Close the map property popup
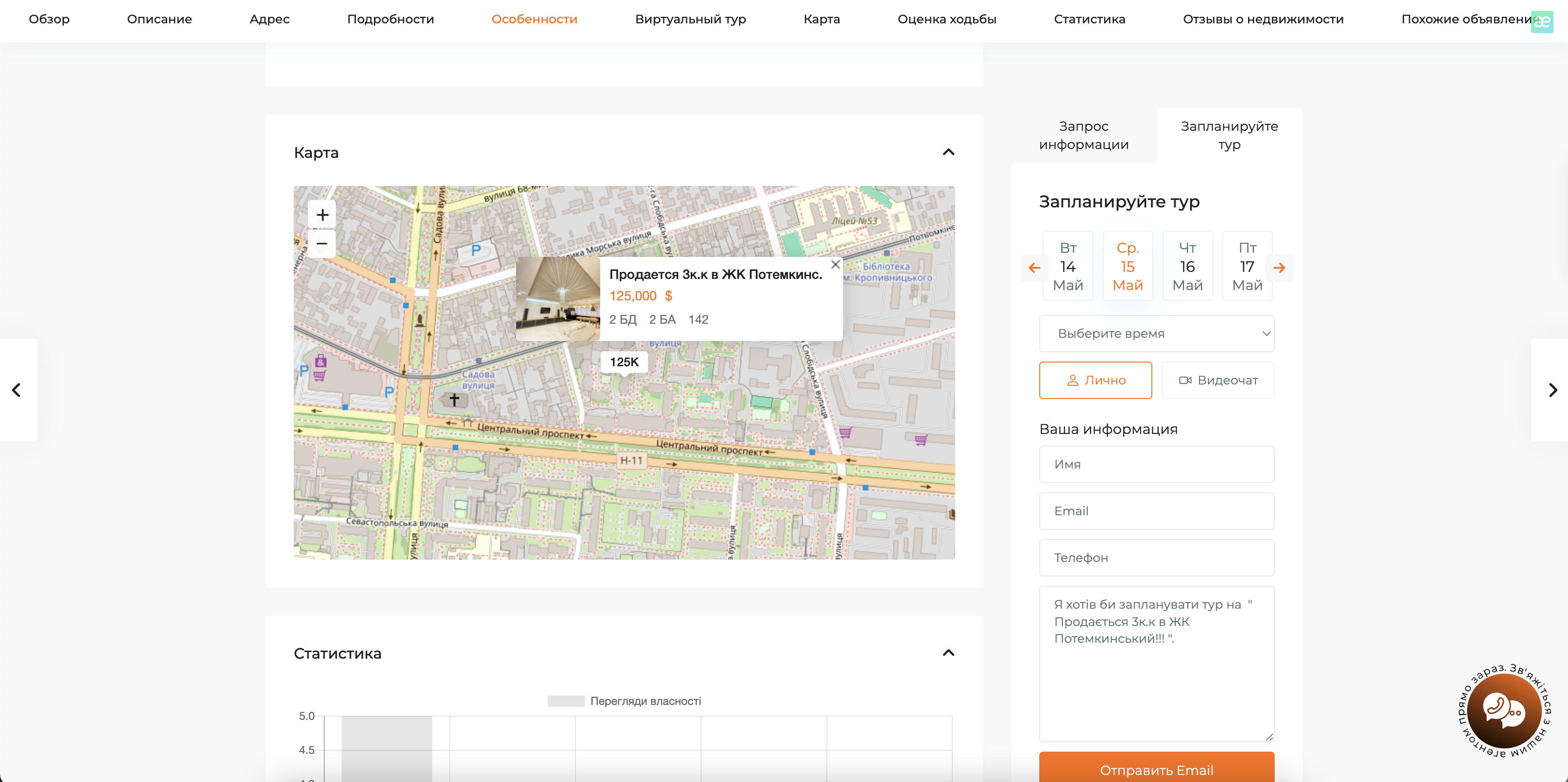 pyautogui.click(x=835, y=265)
